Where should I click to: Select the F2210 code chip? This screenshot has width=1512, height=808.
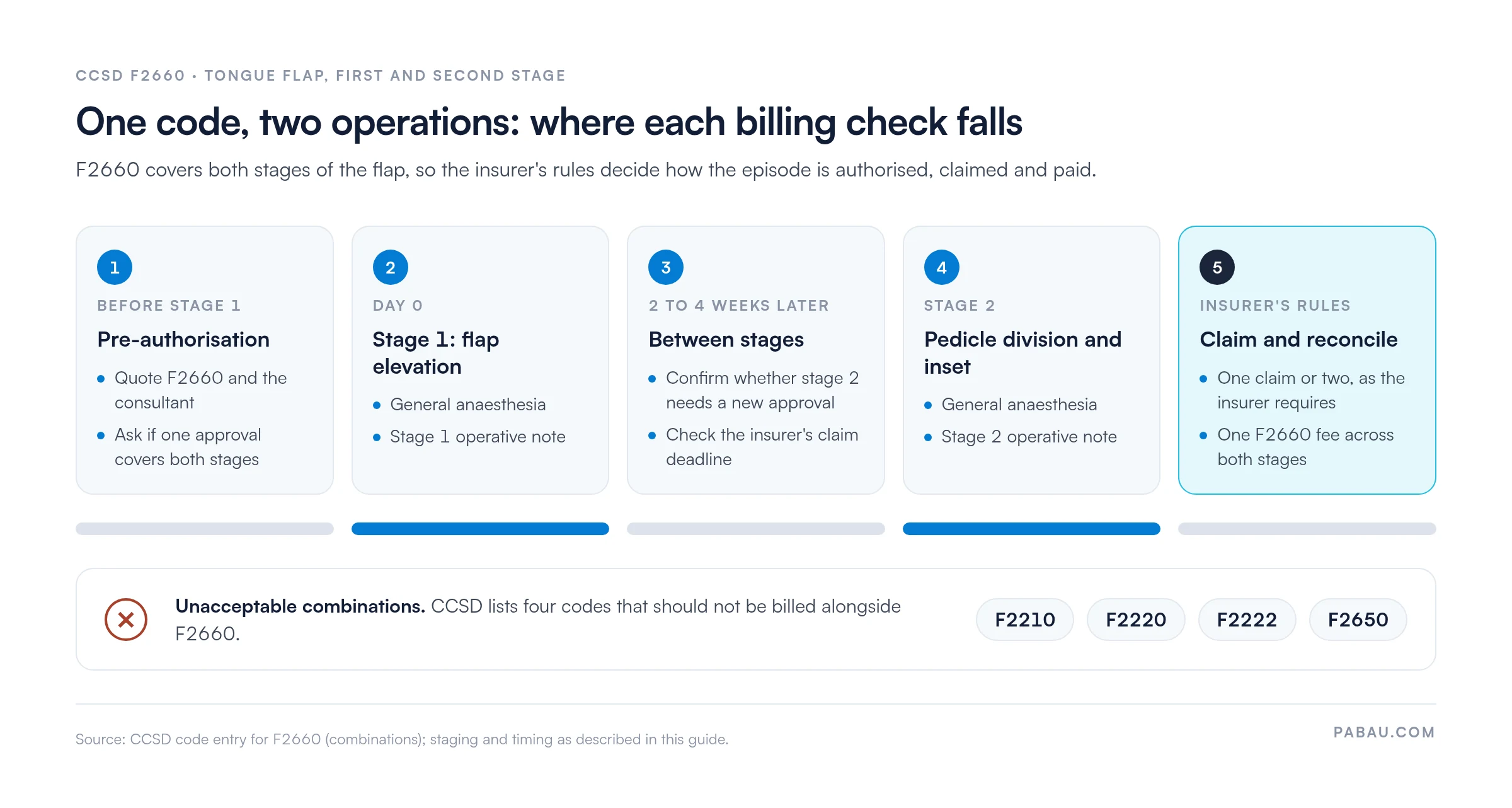(x=1025, y=620)
